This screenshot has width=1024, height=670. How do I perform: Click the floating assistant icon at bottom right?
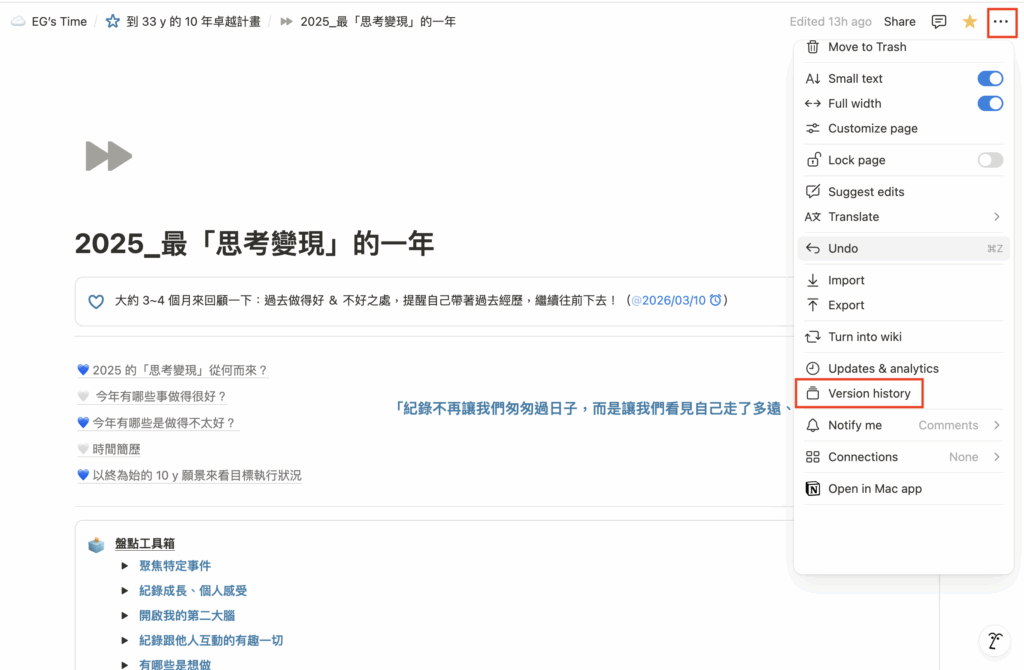[994, 641]
